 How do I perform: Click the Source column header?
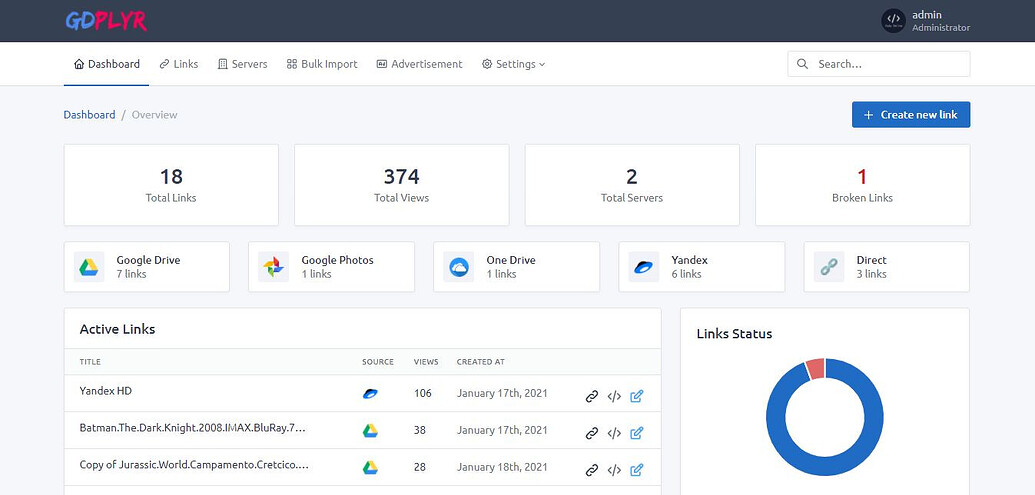click(x=378, y=362)
